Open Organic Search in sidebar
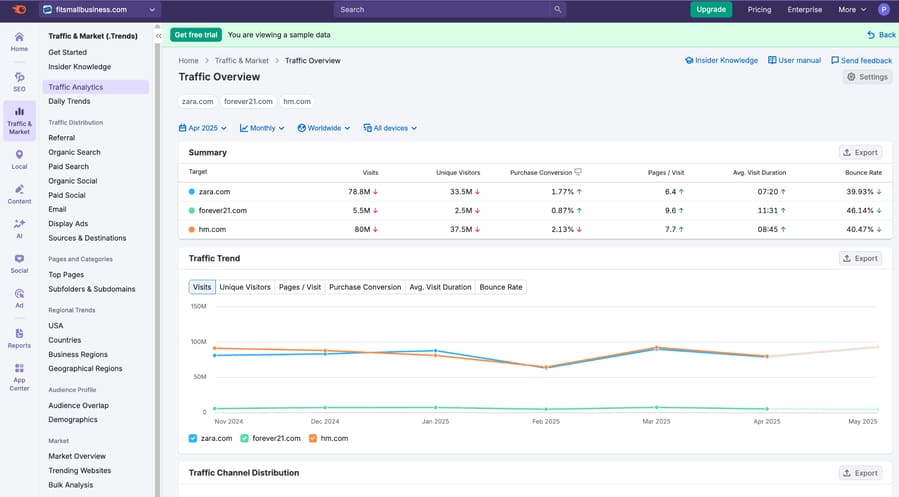Image resolution: width=899 pixels, height=497 pixels. point(75,152)
